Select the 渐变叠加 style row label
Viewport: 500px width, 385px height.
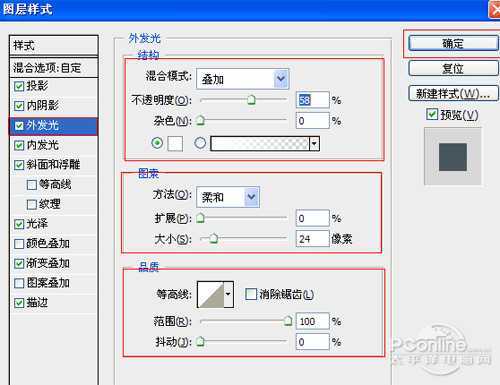tap(48, 263)
